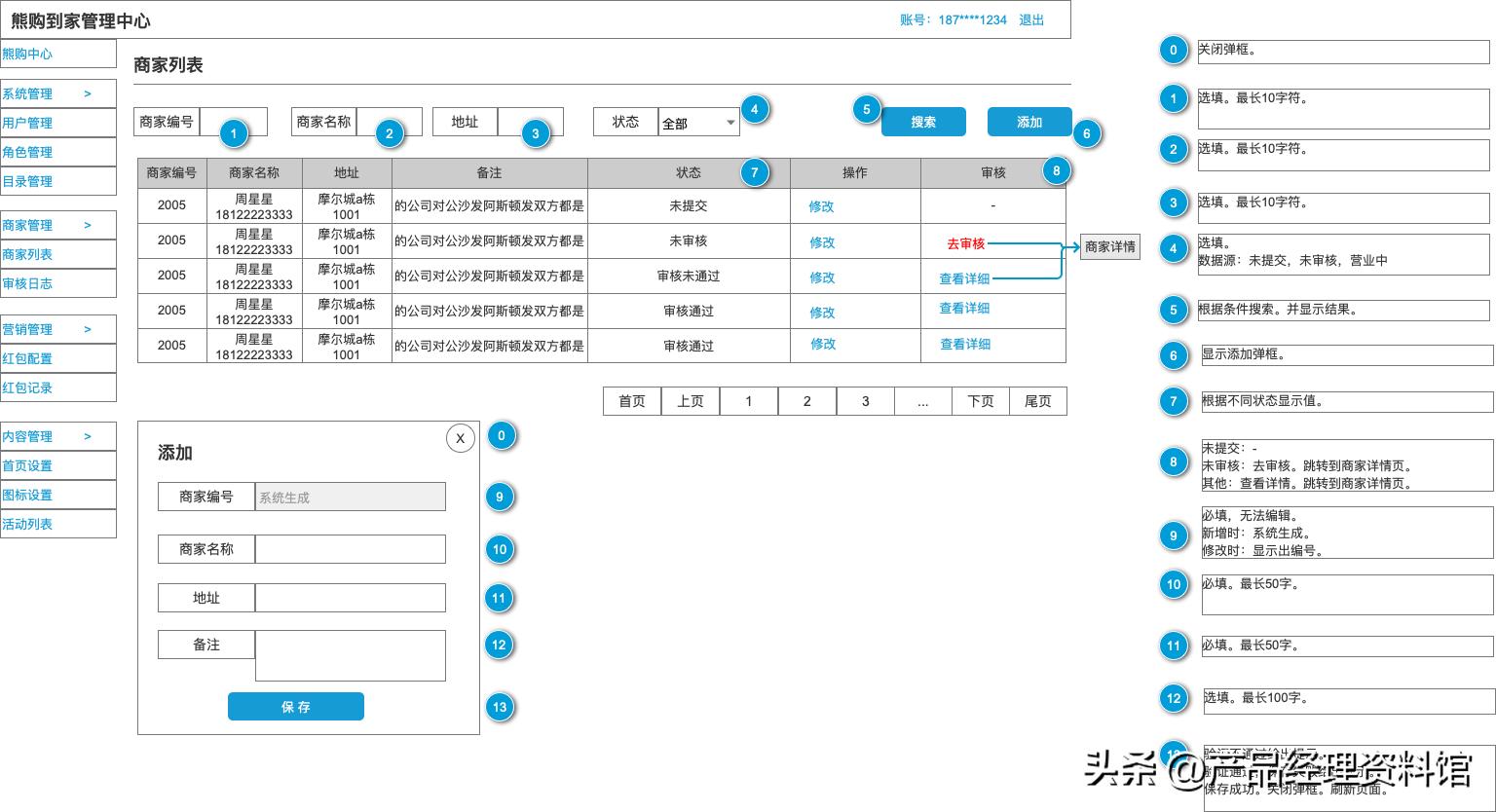Image resolution: width=1496 pixels, height=812 pixels.
Task: Open 查看详细 for an approved merchant
Action: click(963, 308)
